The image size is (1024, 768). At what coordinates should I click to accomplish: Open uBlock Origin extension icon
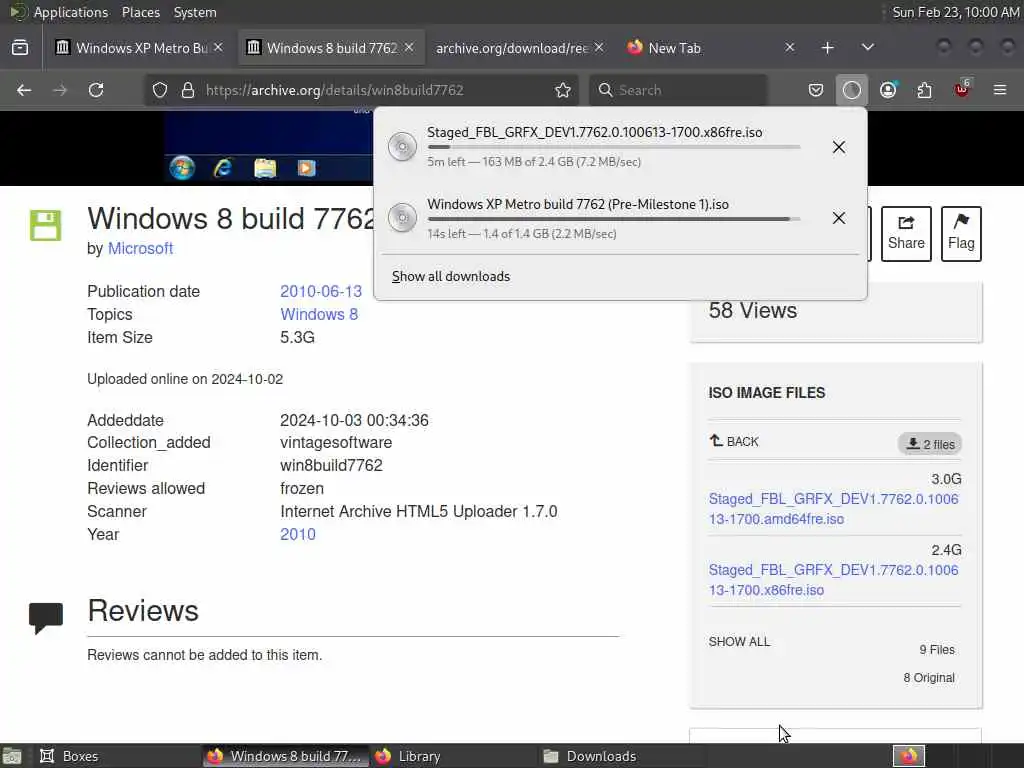962,90
